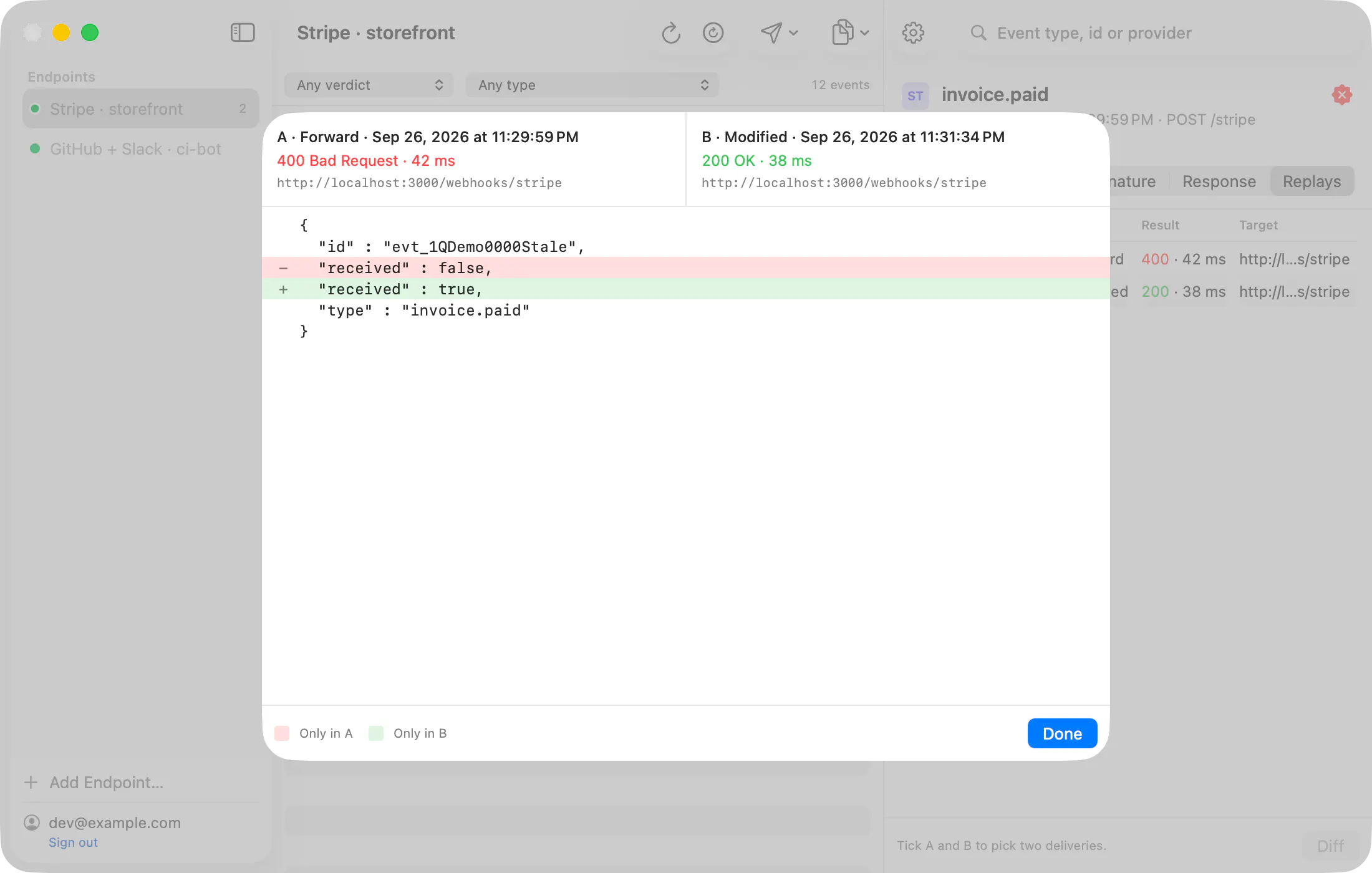Click the green zoom window button
The width and height of the screenshot is (1372, 873).
pos(90,32)
